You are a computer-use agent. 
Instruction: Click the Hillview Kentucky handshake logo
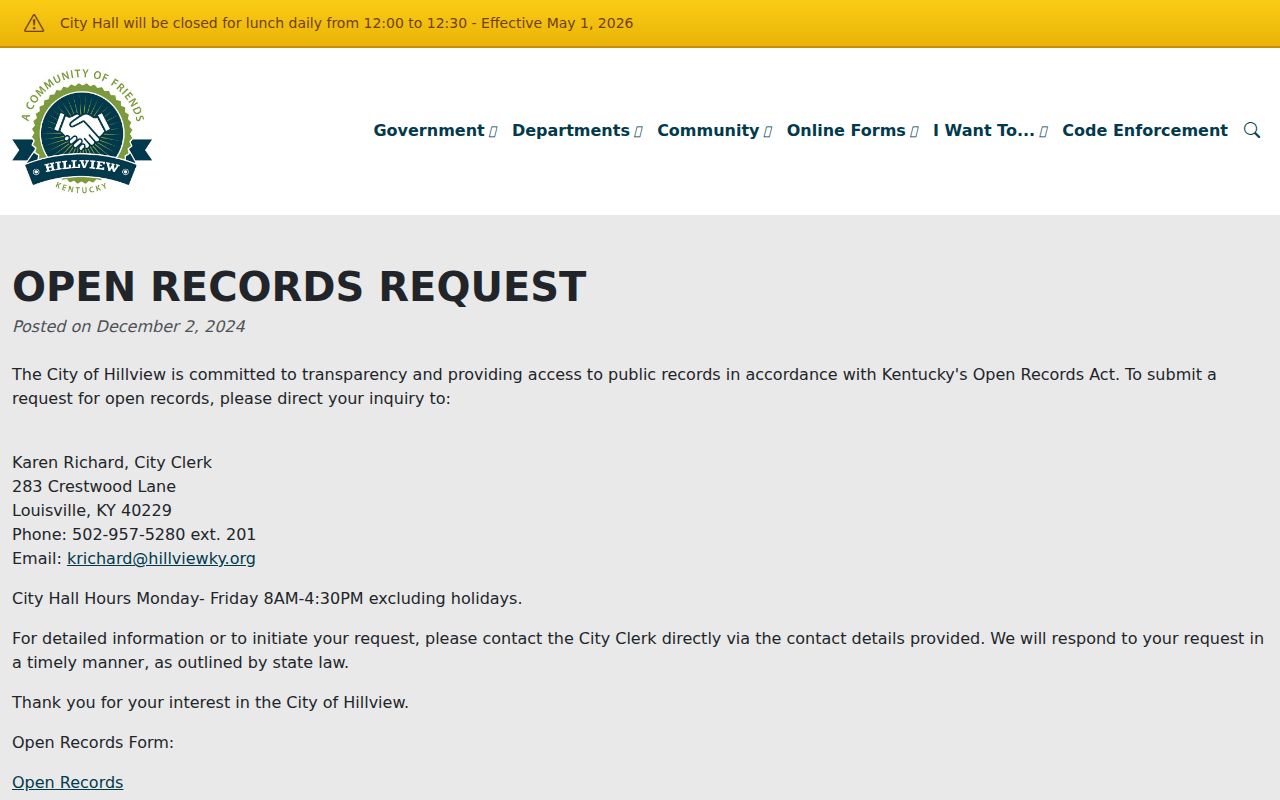click(x=82, y=131)
